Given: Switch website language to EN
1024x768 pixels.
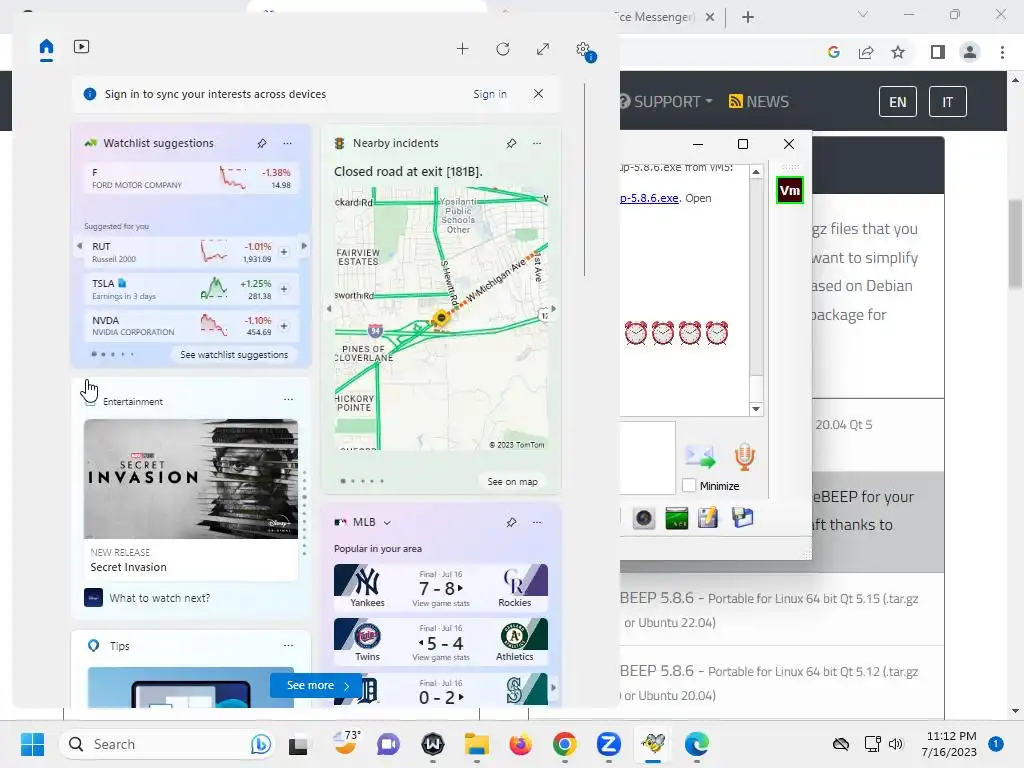Looking at the screenshot, I should tap(898, 102).
